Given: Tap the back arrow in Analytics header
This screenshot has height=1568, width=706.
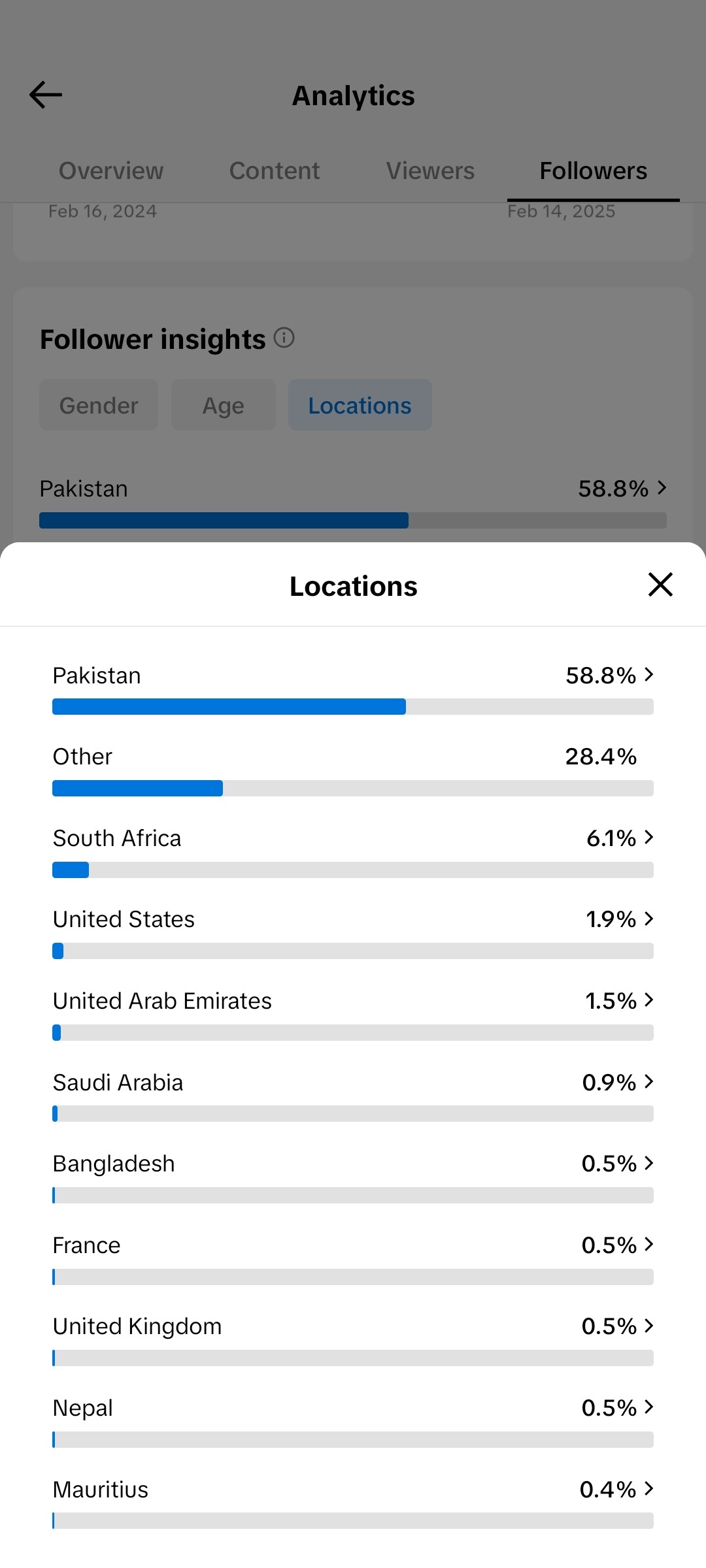Looking at the screenshot, I should [x=46, y=95].
